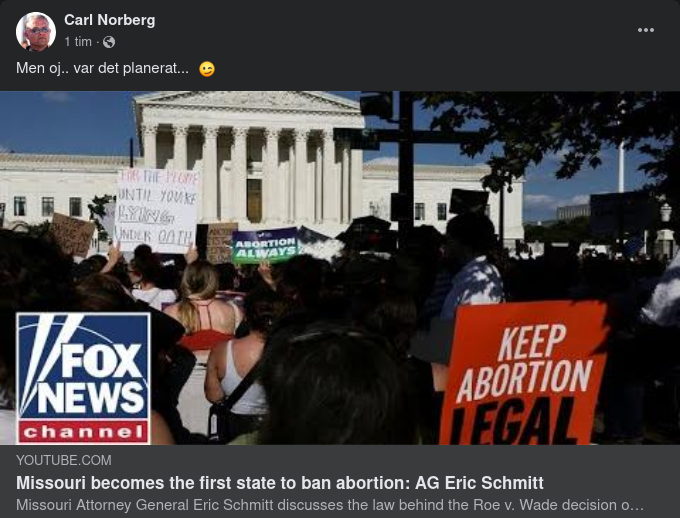Screen dimensions: 680x518
Task: Click the post text 'Men oj.. var det planerat'
Action: tap(102, 69)
